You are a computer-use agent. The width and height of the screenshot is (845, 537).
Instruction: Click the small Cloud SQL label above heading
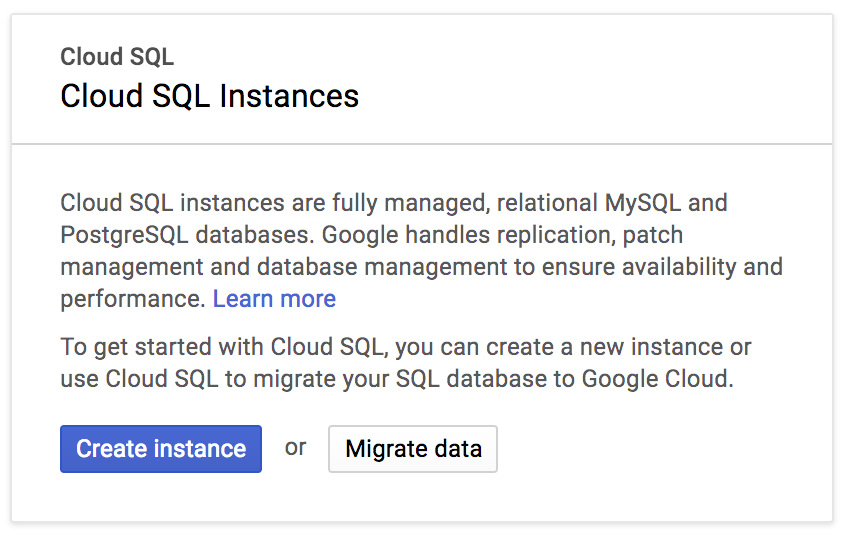(x=117, y=57)
